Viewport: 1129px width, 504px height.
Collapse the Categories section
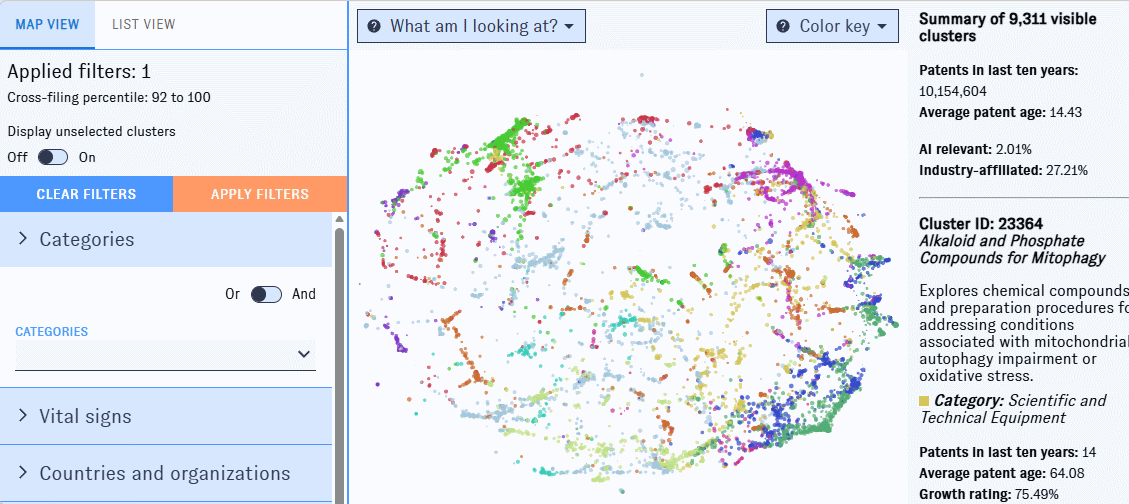[166, 240]
